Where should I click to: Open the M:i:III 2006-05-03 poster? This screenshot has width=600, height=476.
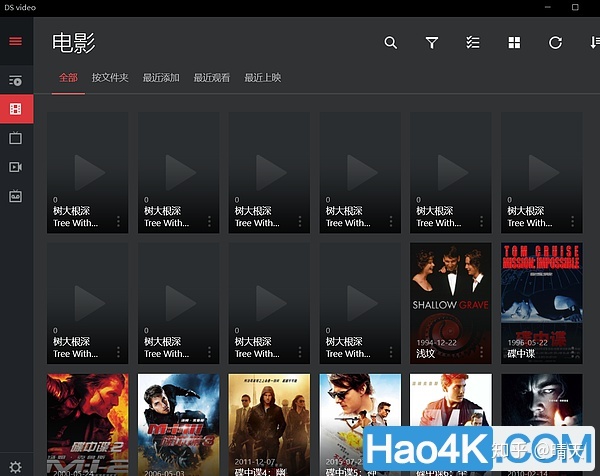[x=178, y=425]
